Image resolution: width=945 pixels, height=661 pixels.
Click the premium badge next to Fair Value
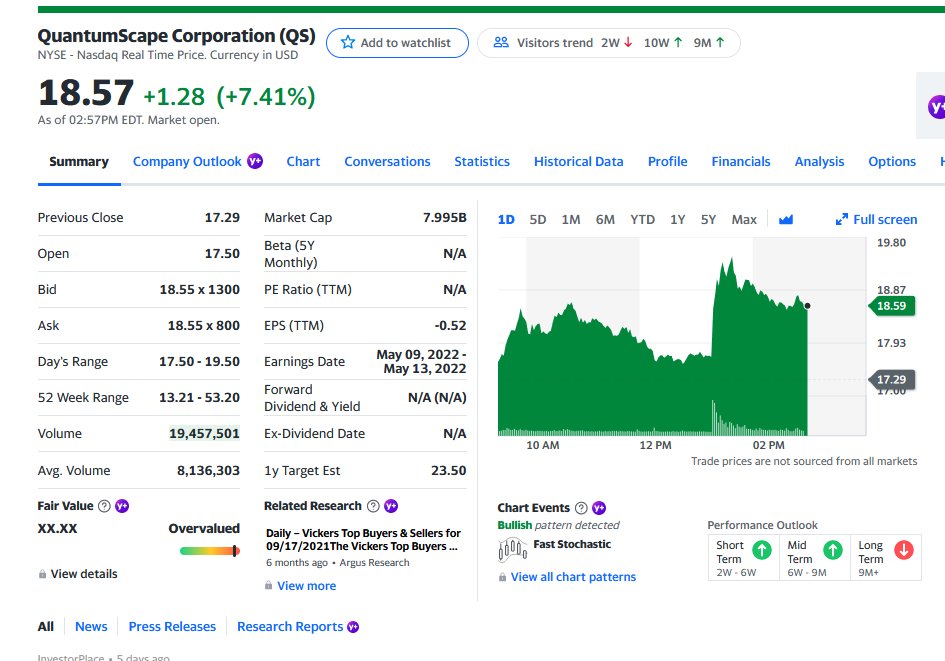click(x=122, y=506)
